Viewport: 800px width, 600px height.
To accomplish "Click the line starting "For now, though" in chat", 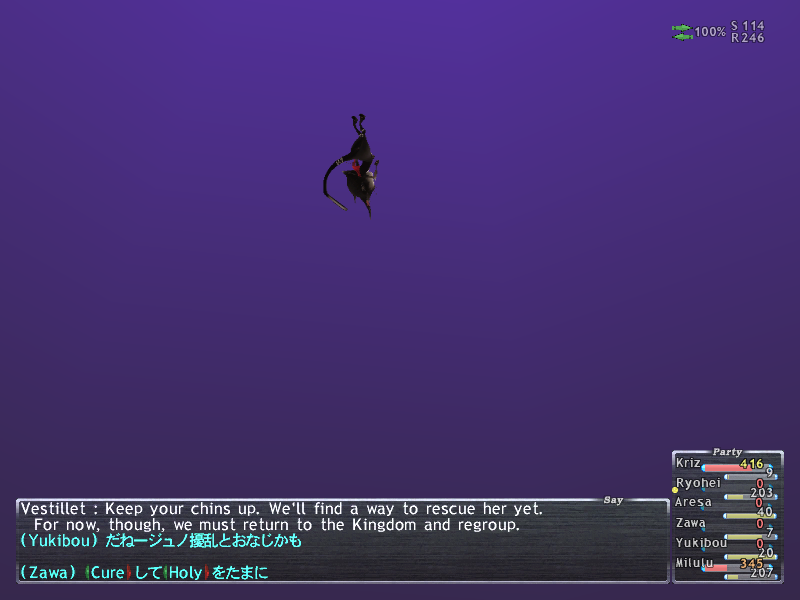I will 277,525.
